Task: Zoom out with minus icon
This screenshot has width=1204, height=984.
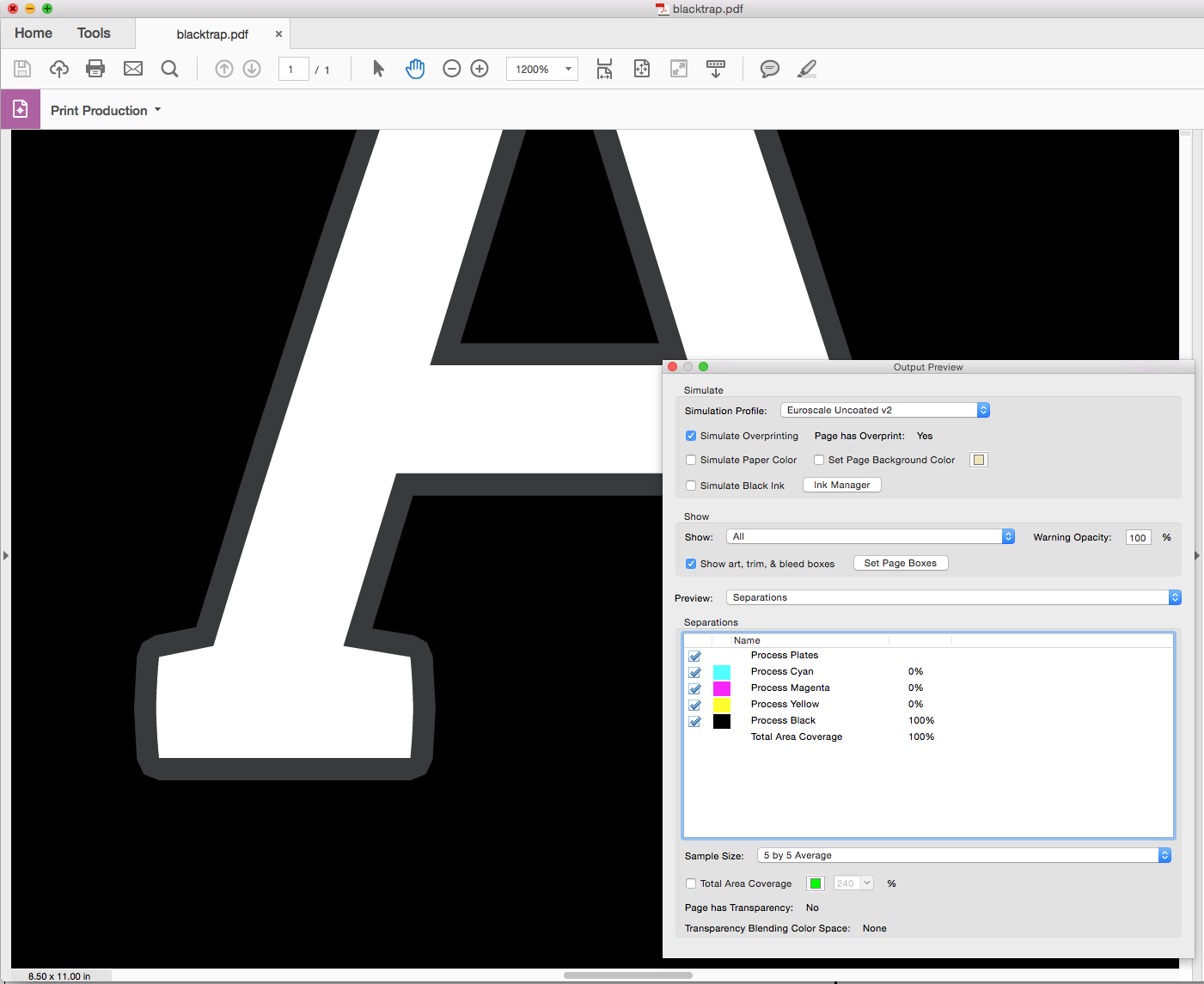Action: coord(452,69)
